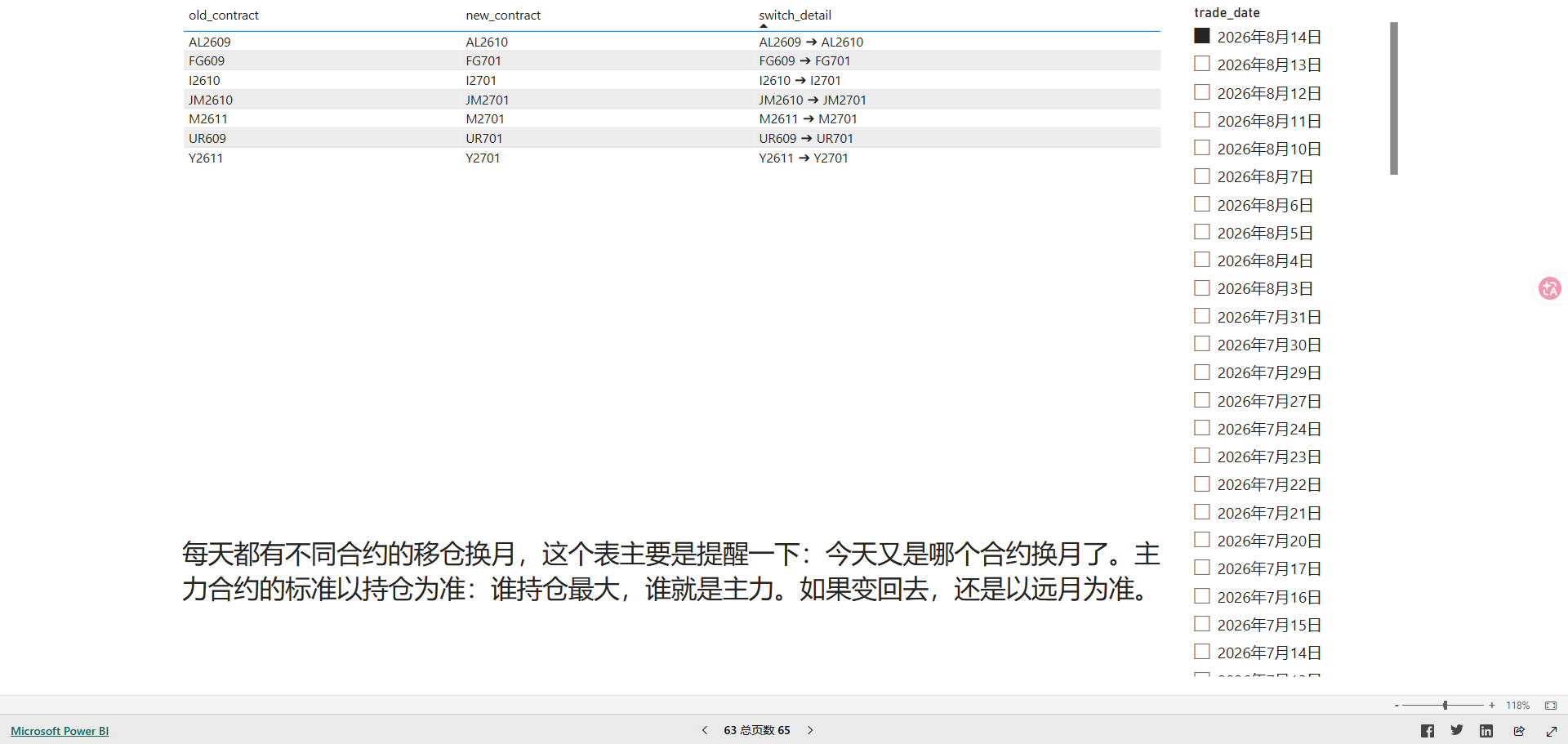Check the 2026年7月24日 date checkbox
Viewport: 1568px width, 744px height.
[1202, 428]
